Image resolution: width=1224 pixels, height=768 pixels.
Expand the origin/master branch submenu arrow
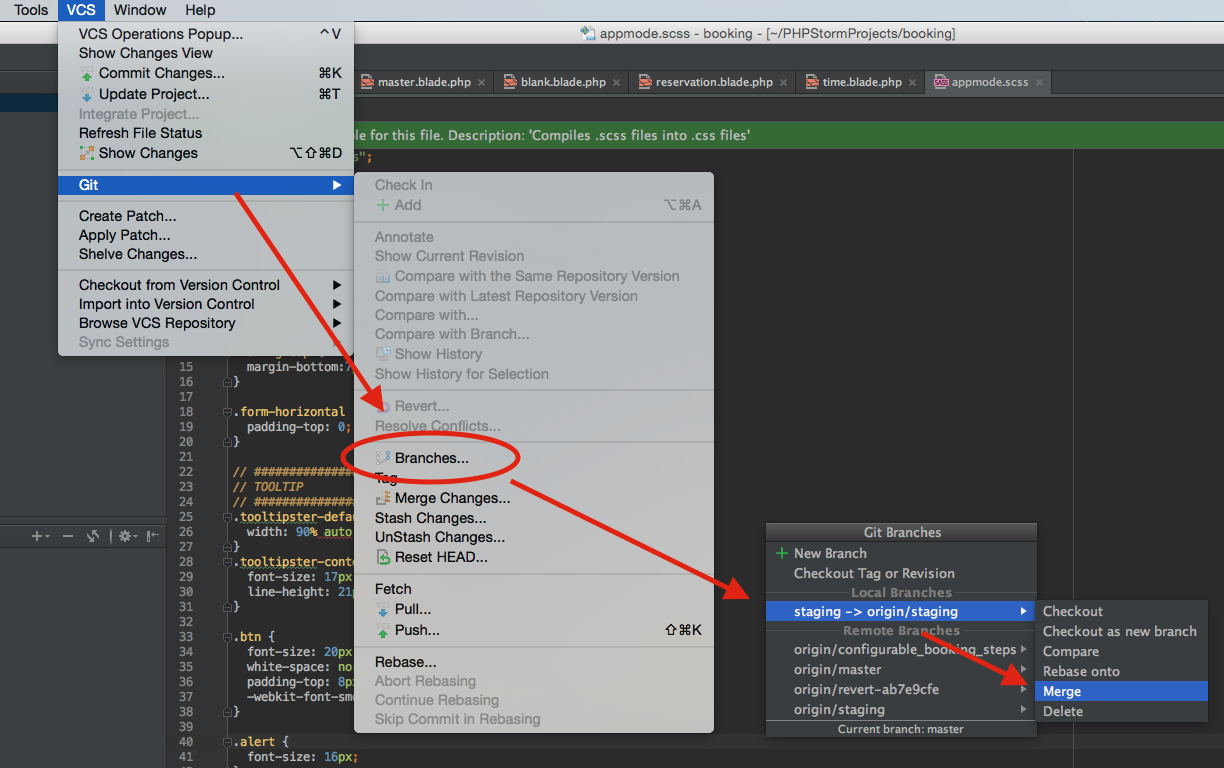pos(1023,670)
